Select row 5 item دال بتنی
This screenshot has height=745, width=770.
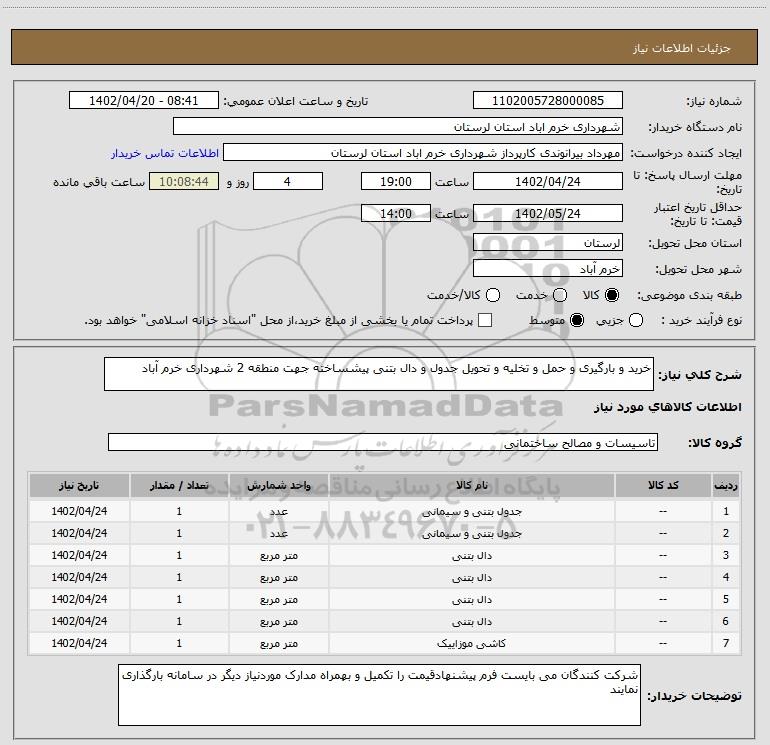[471, 600]
